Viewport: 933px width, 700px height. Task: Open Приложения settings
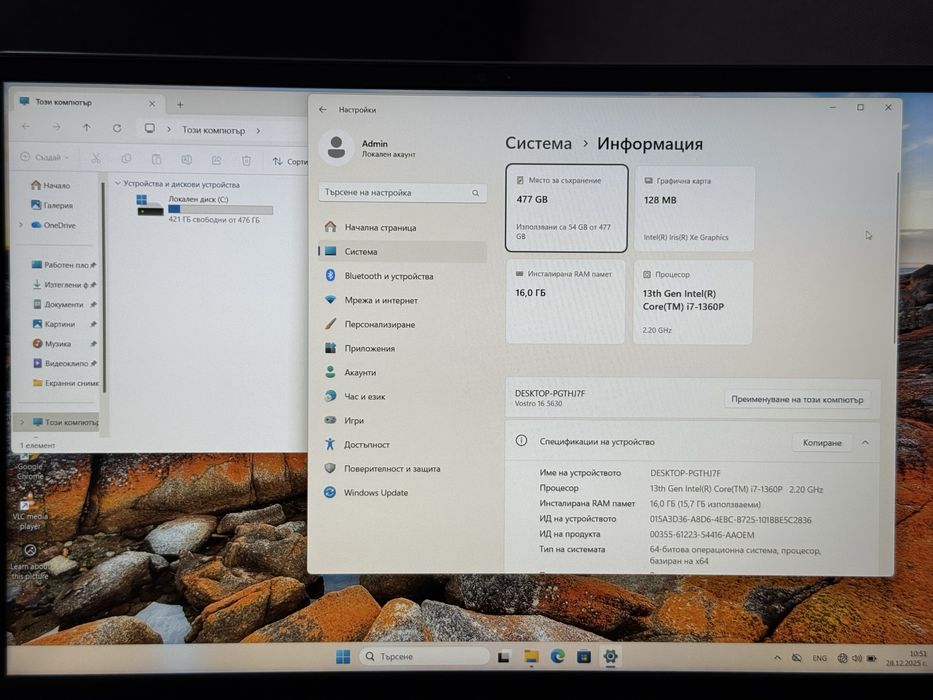[402, 348]
